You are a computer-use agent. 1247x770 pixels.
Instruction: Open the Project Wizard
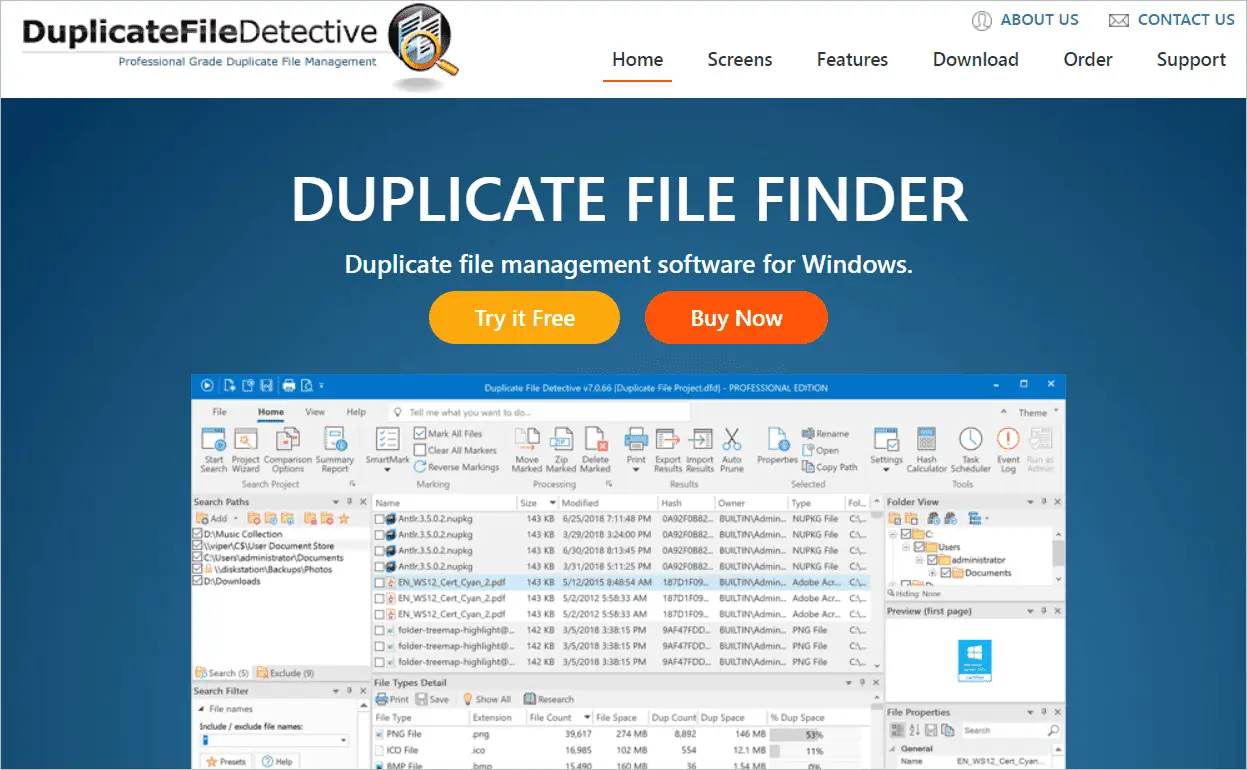click(246, 449)
